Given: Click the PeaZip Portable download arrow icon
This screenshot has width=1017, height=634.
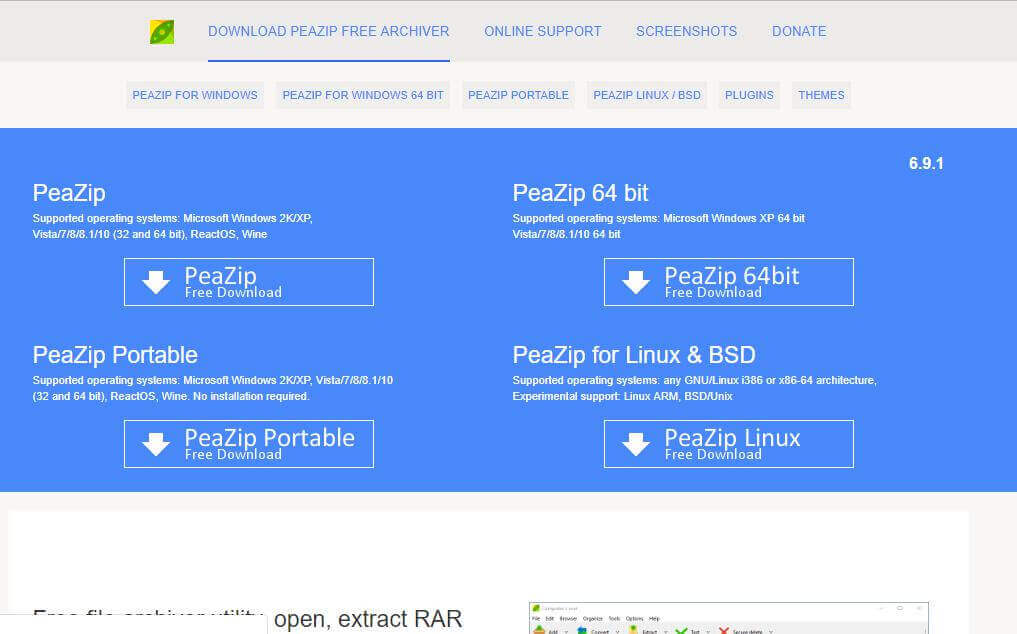Looking at the screenshot, I should (156, 445).
